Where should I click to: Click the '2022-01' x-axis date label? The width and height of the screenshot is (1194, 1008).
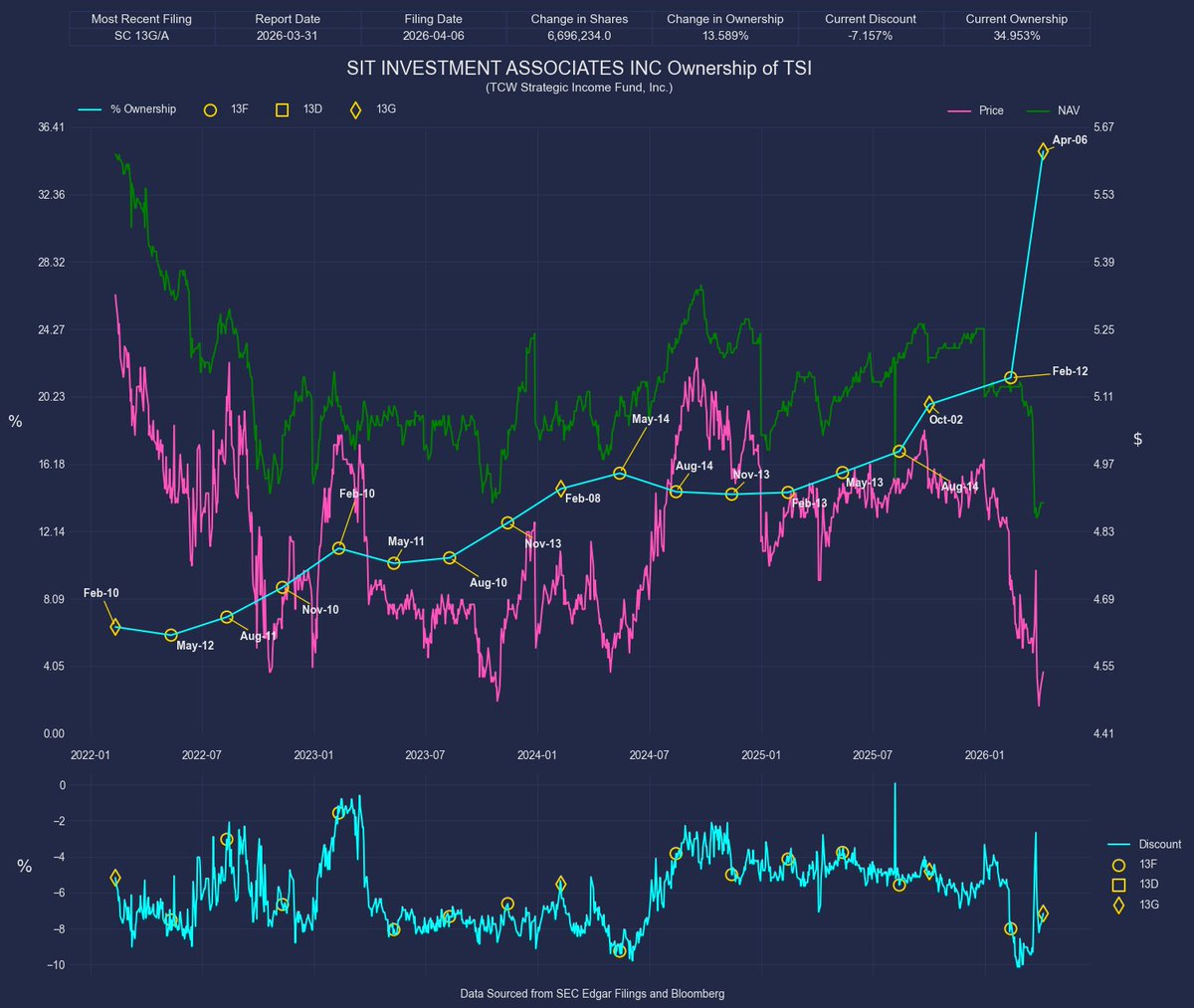click(x=91, y=755)
